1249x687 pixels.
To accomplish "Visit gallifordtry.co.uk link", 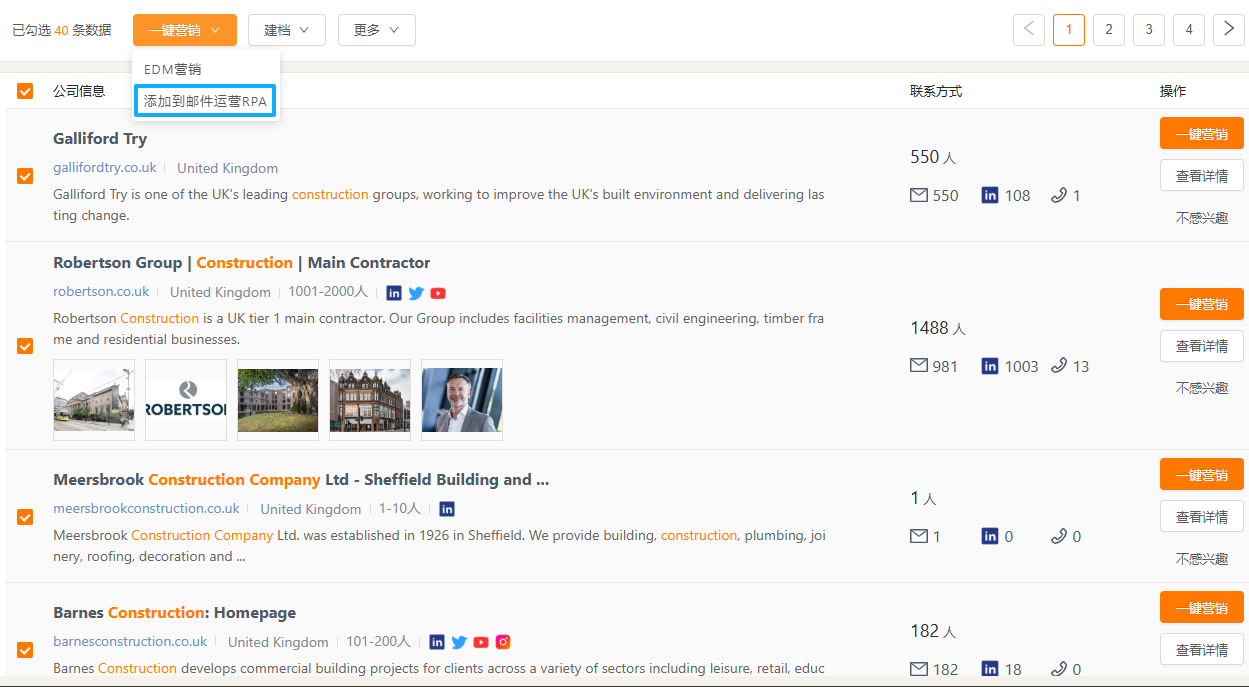I will point(105,168).
